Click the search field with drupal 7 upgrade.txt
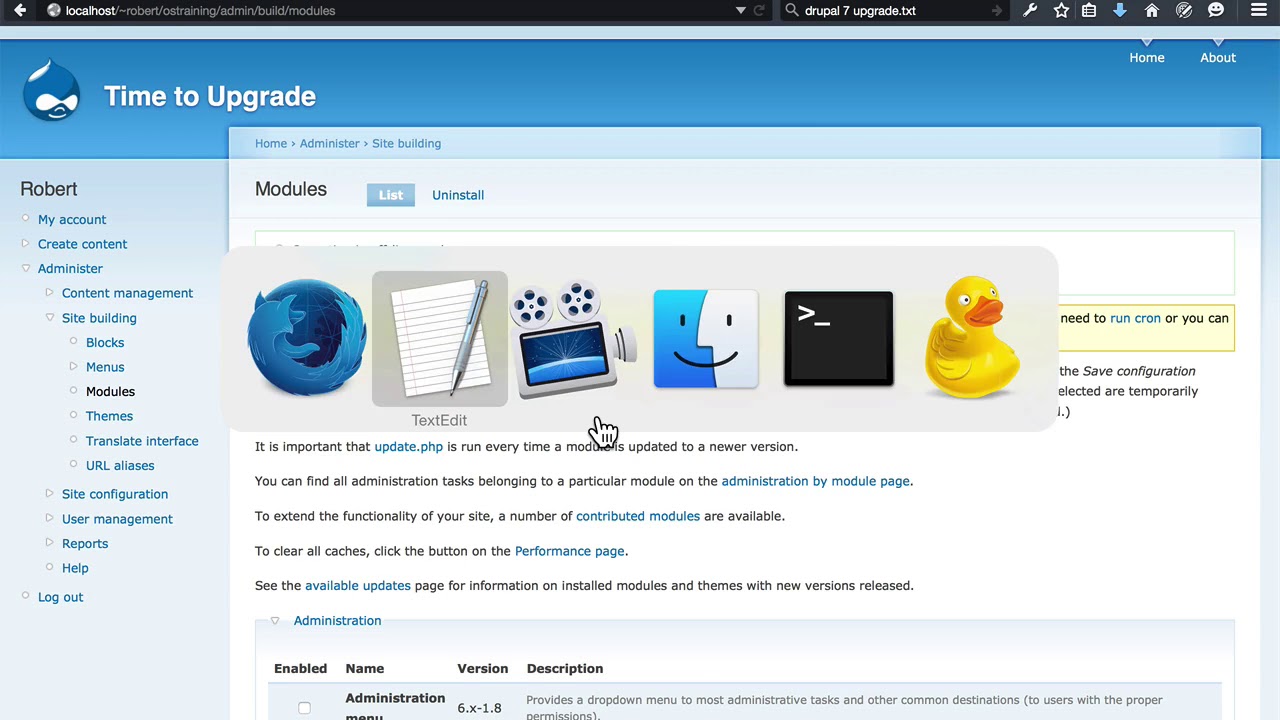This screenshot has width=1280, height=720. click(892, 10)
